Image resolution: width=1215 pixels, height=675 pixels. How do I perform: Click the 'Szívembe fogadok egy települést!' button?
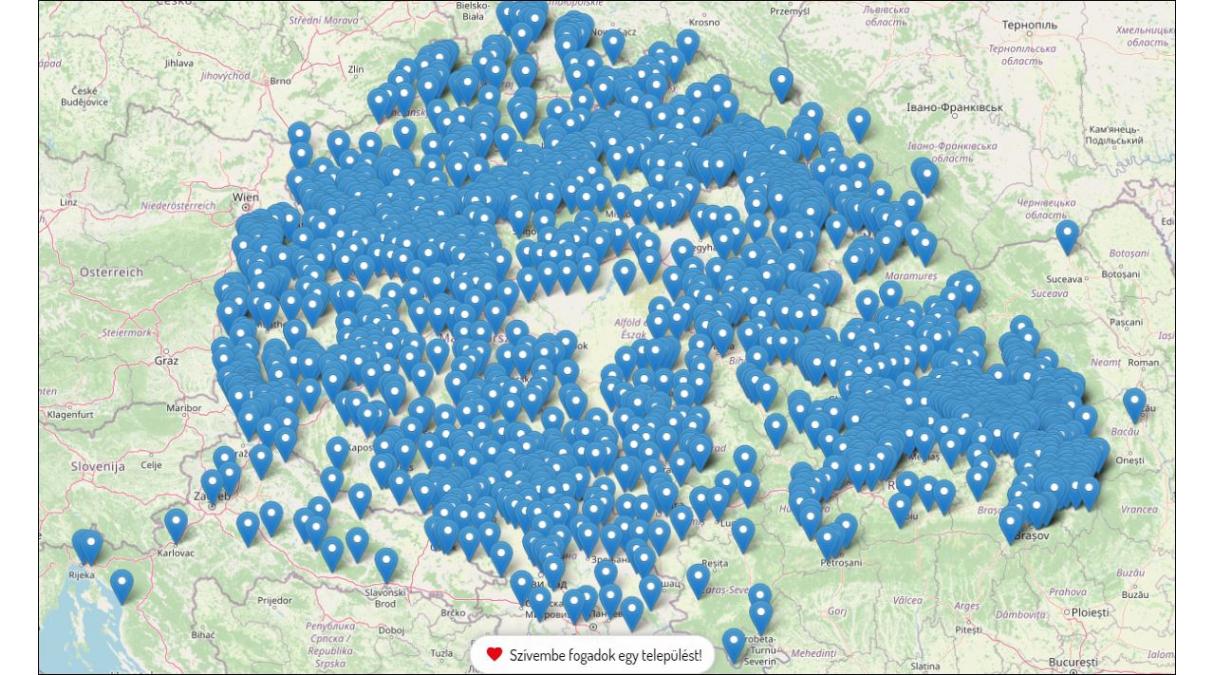[x=594, y=655]
